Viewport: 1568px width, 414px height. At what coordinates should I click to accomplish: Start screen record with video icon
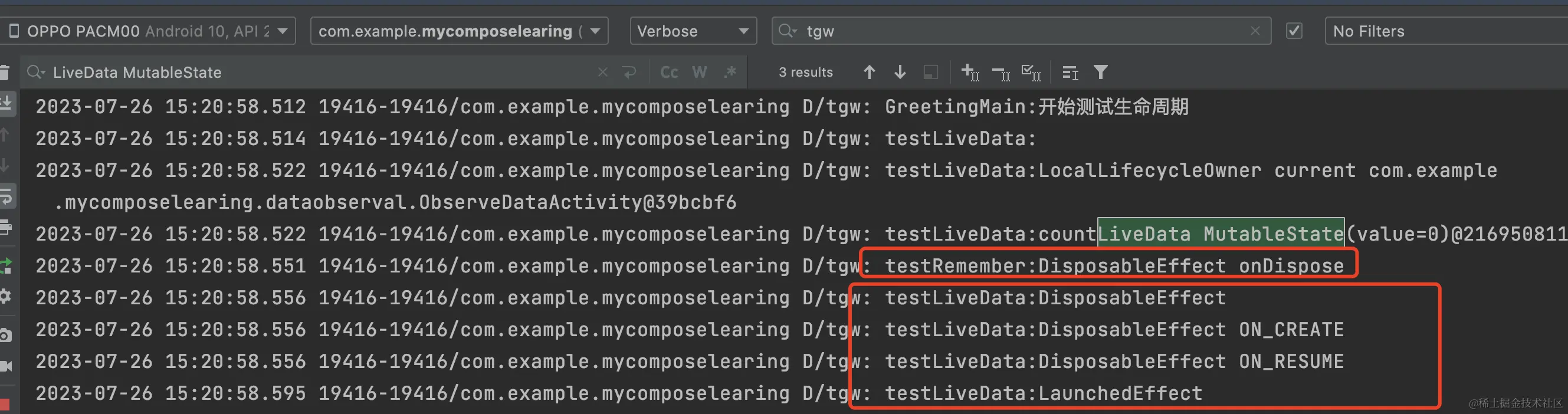(x=6, y=366)
